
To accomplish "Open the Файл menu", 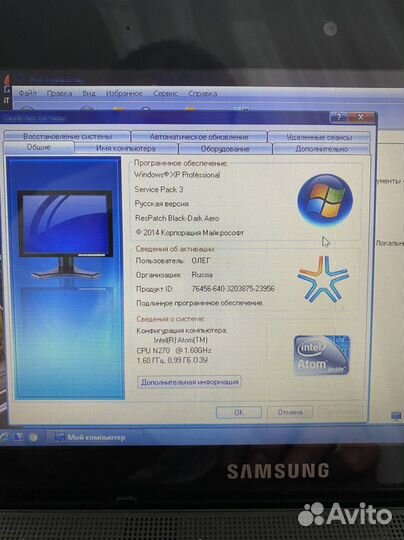I will coord(27,93).
